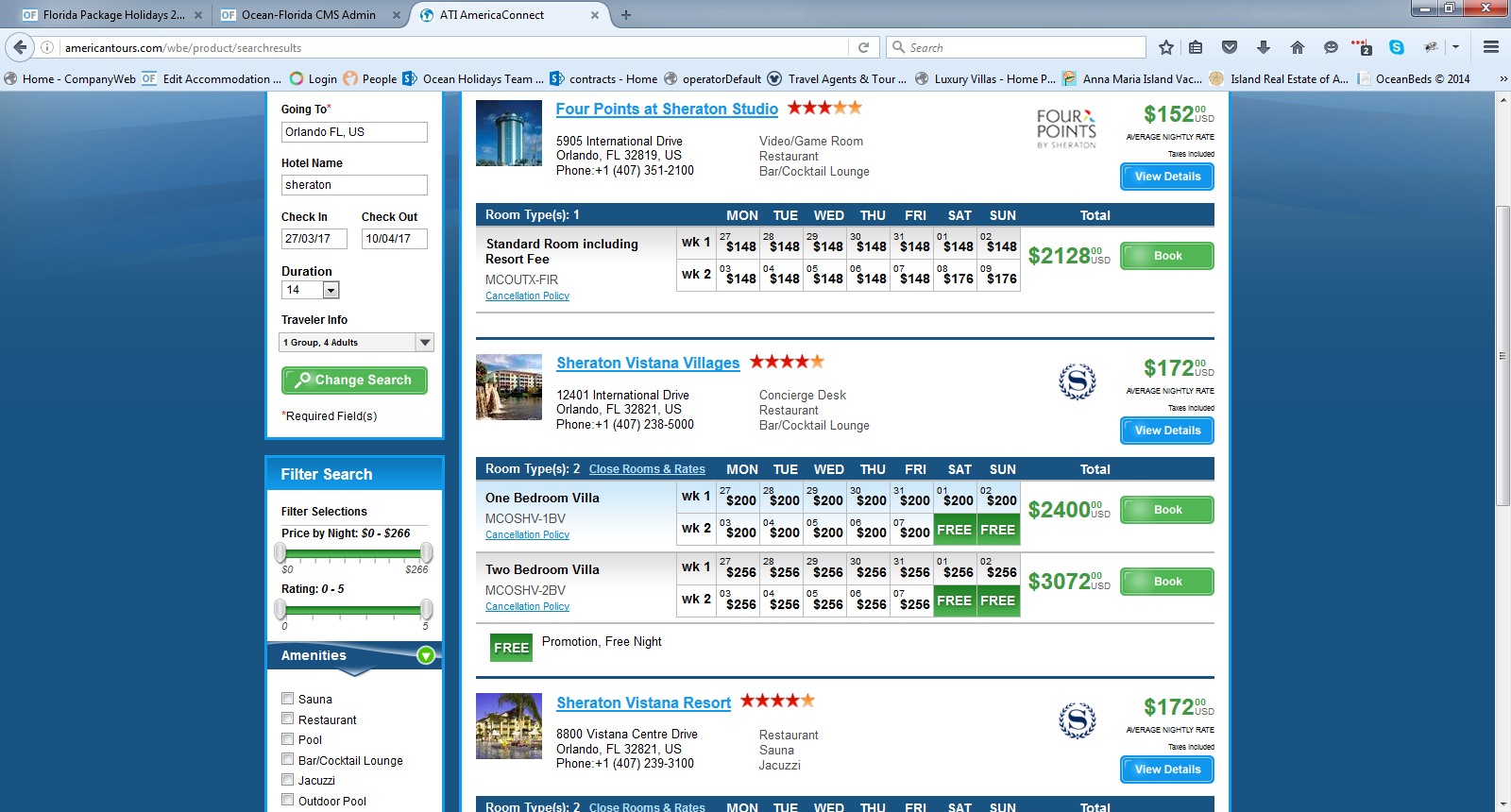
Task: Open the Sheraton Vistana Villages hotel link
Action: (x=648, y=363)
